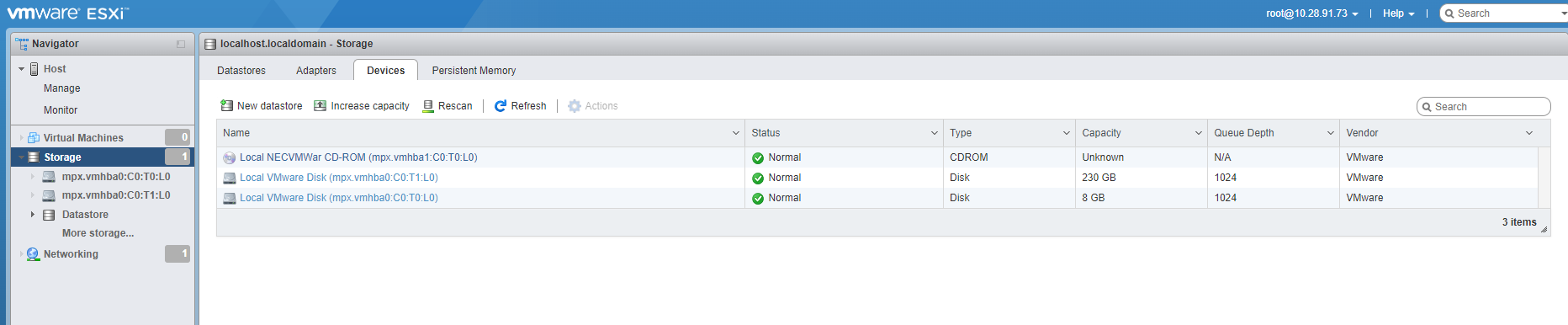Image resolution: width=1568 pixels, height=325 pixels.
Task: Collapse the Host tree node
Action: (x=22, y=69)
